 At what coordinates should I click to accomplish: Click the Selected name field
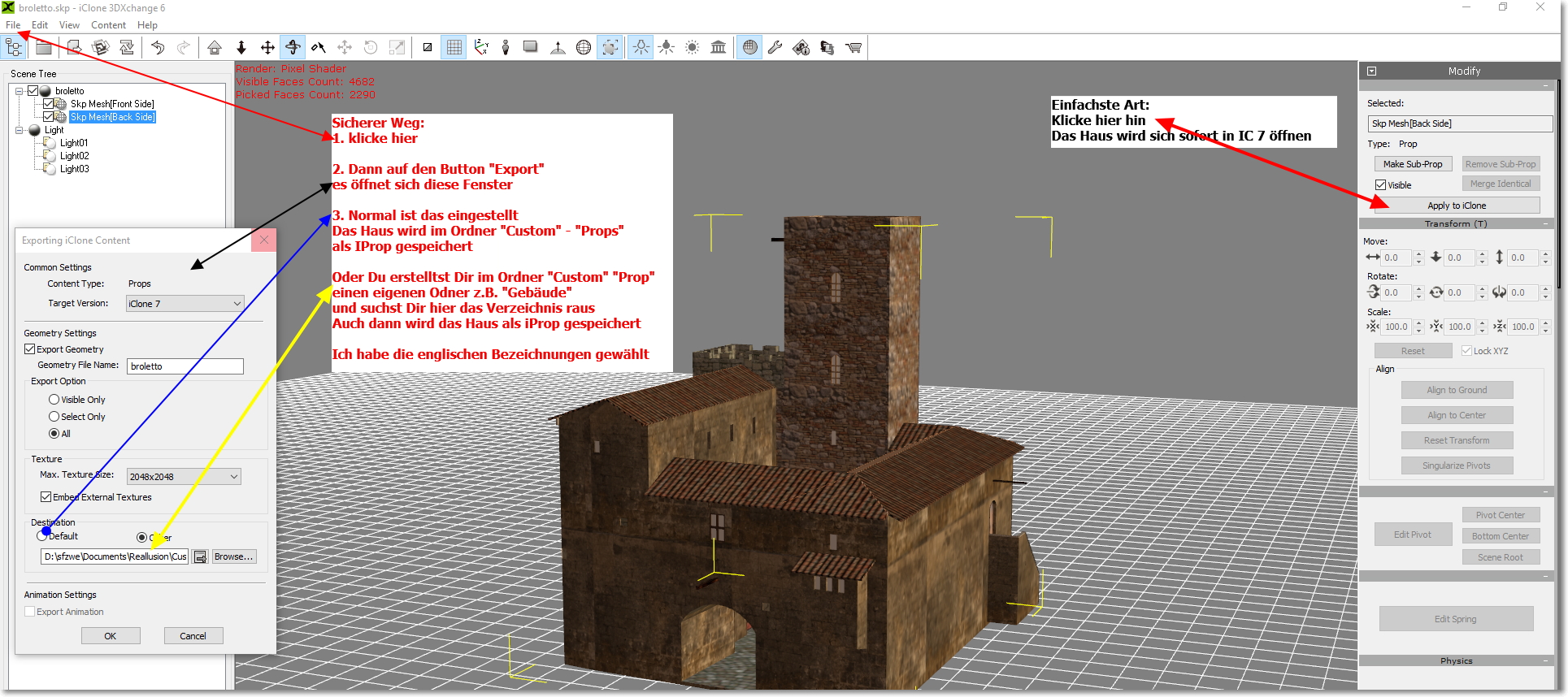(1460, 123)
